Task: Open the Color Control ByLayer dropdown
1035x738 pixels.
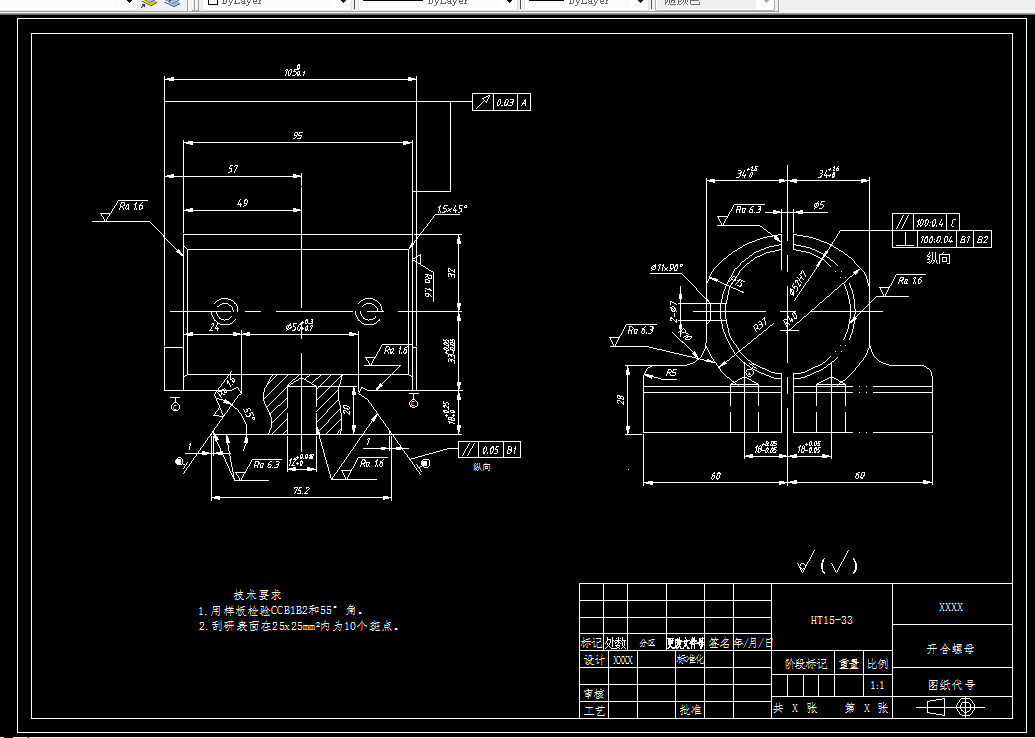Action: tap(341, 4)
